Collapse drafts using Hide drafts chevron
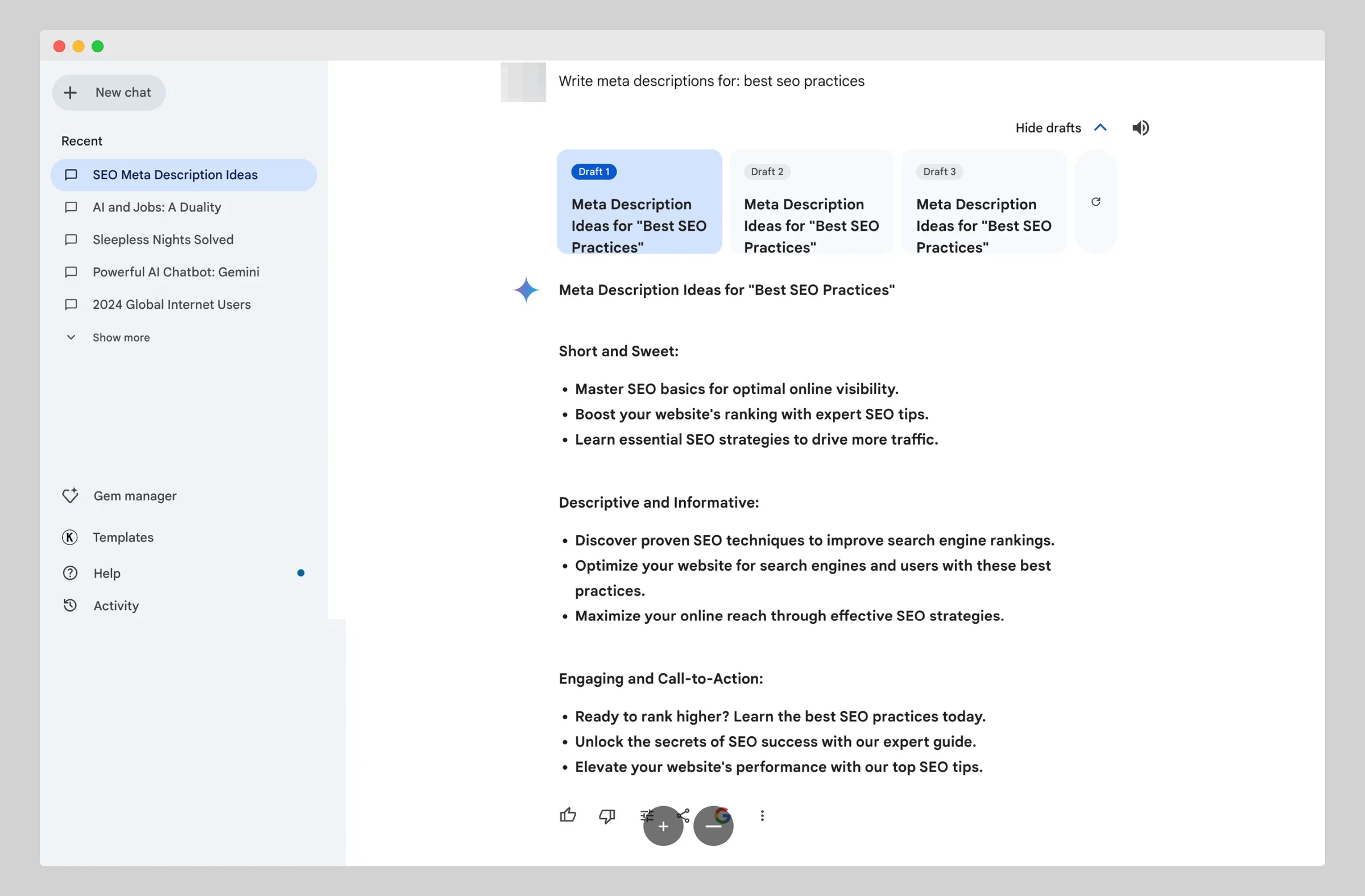The height and width of the screenshot is (896, 1365). pyautogui.click(x=1100, y=128)
